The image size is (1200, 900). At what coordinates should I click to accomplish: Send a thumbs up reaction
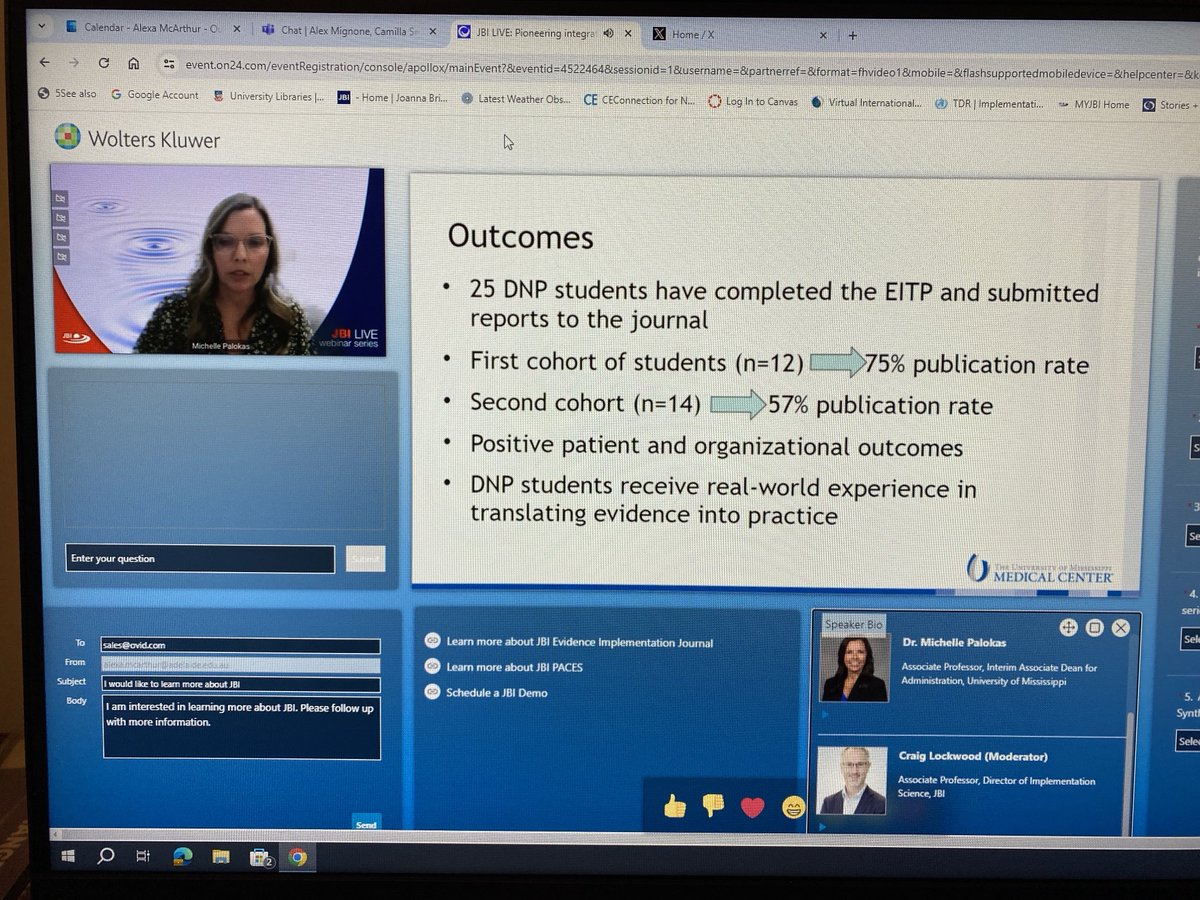click(x=675, y=805)
